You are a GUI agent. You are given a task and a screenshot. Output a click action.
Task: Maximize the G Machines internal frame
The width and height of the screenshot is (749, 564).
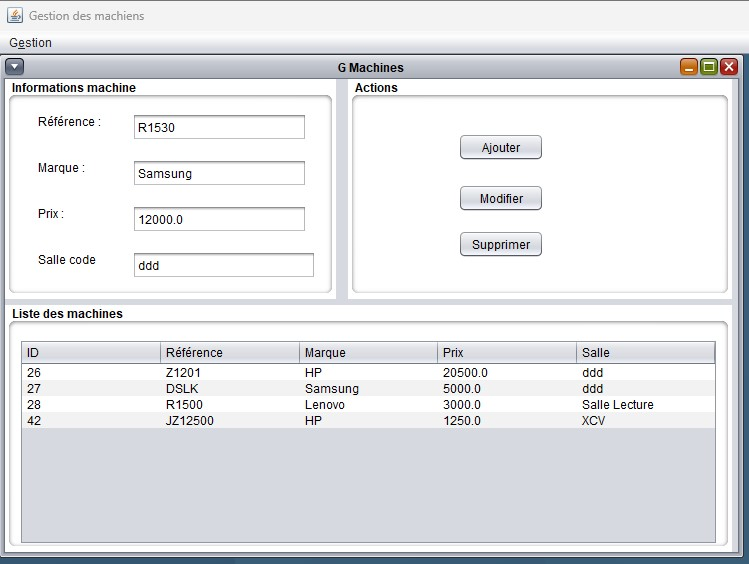tap(709, 67)
